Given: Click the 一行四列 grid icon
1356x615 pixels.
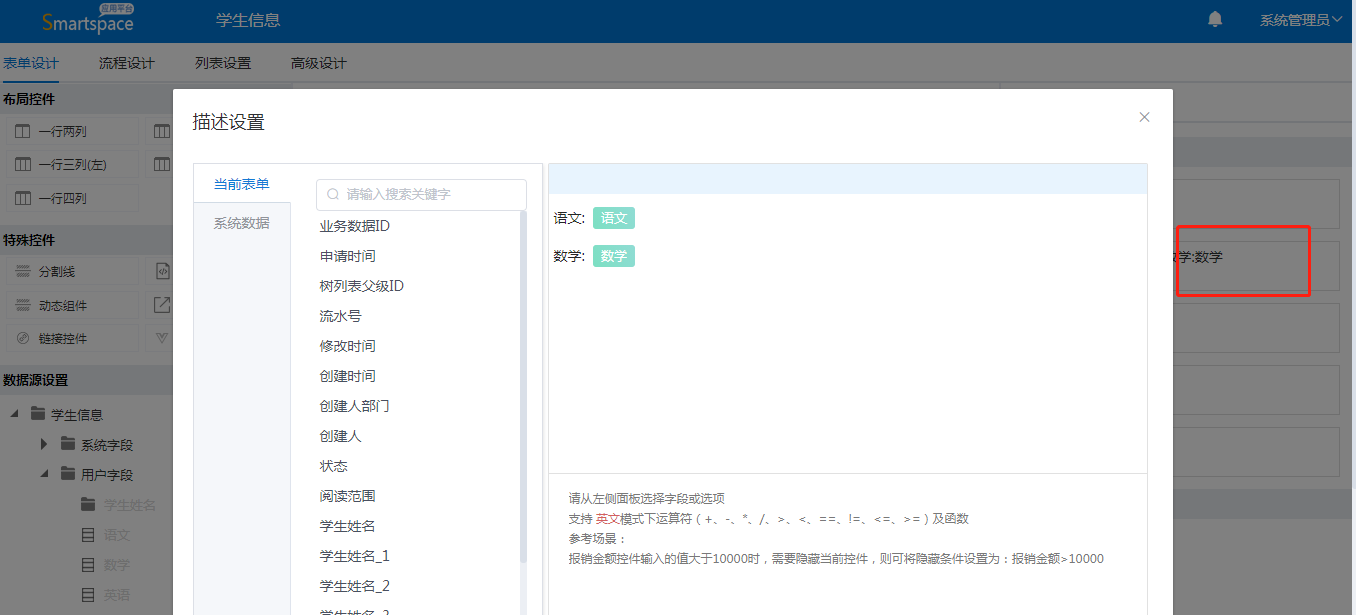Looking at the screenshot, I should coord(23,198).
